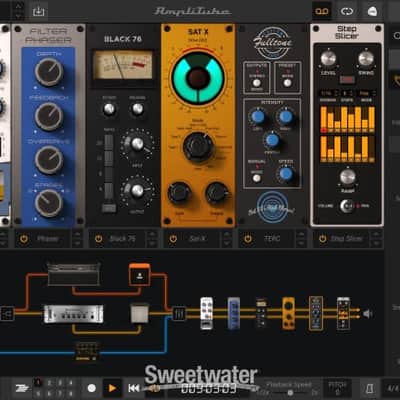Click the Filter Phaser Depth knob
This screenshot has height=400, width=400.
49,72
